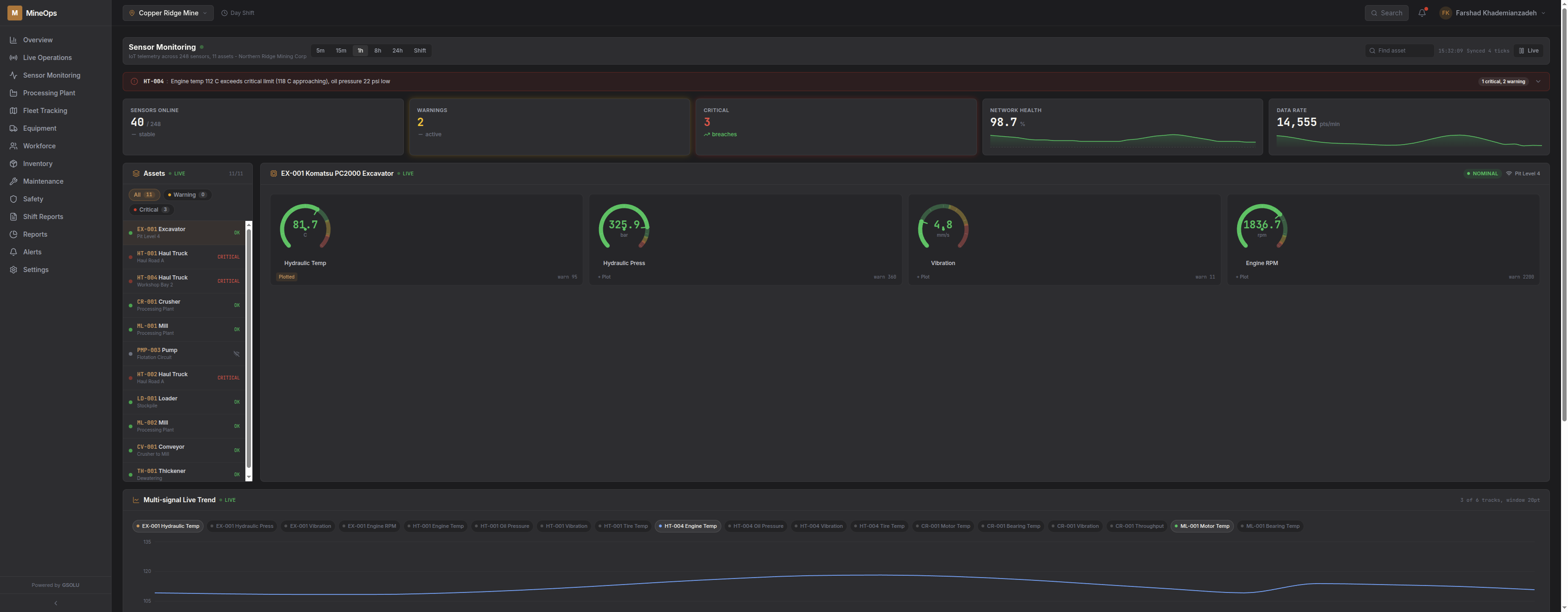This screenshot has width=1568, height=612.
Task: Open Live Operations broadcast icon
Action: (x=13, y=58)
